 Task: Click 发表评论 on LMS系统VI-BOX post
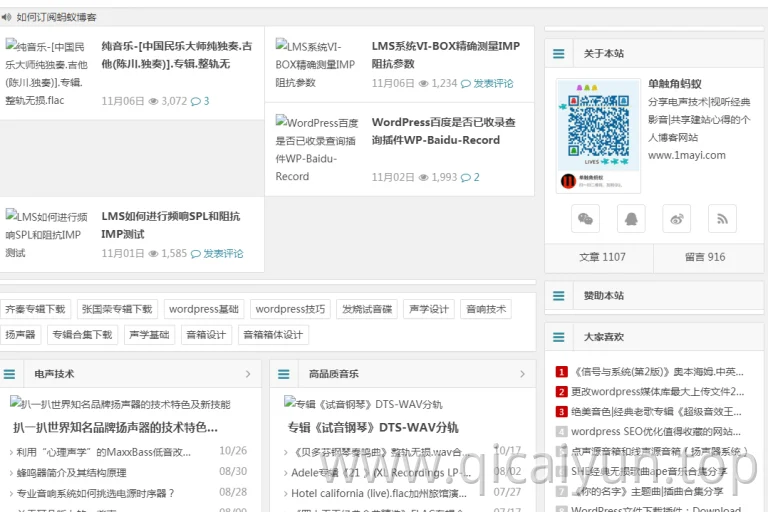click(493, 83)
